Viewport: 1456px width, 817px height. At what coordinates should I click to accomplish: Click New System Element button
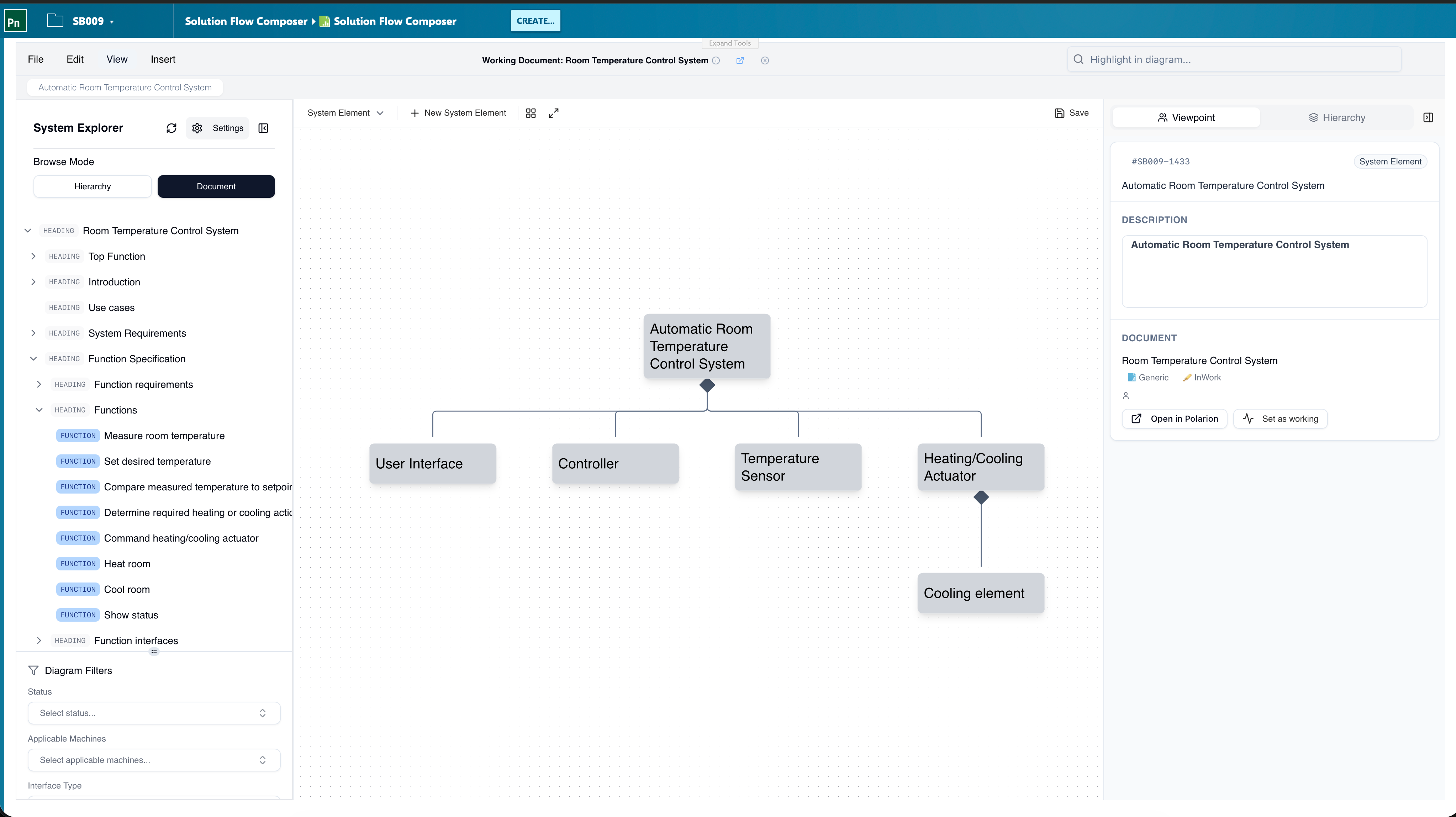coord(458,113)
